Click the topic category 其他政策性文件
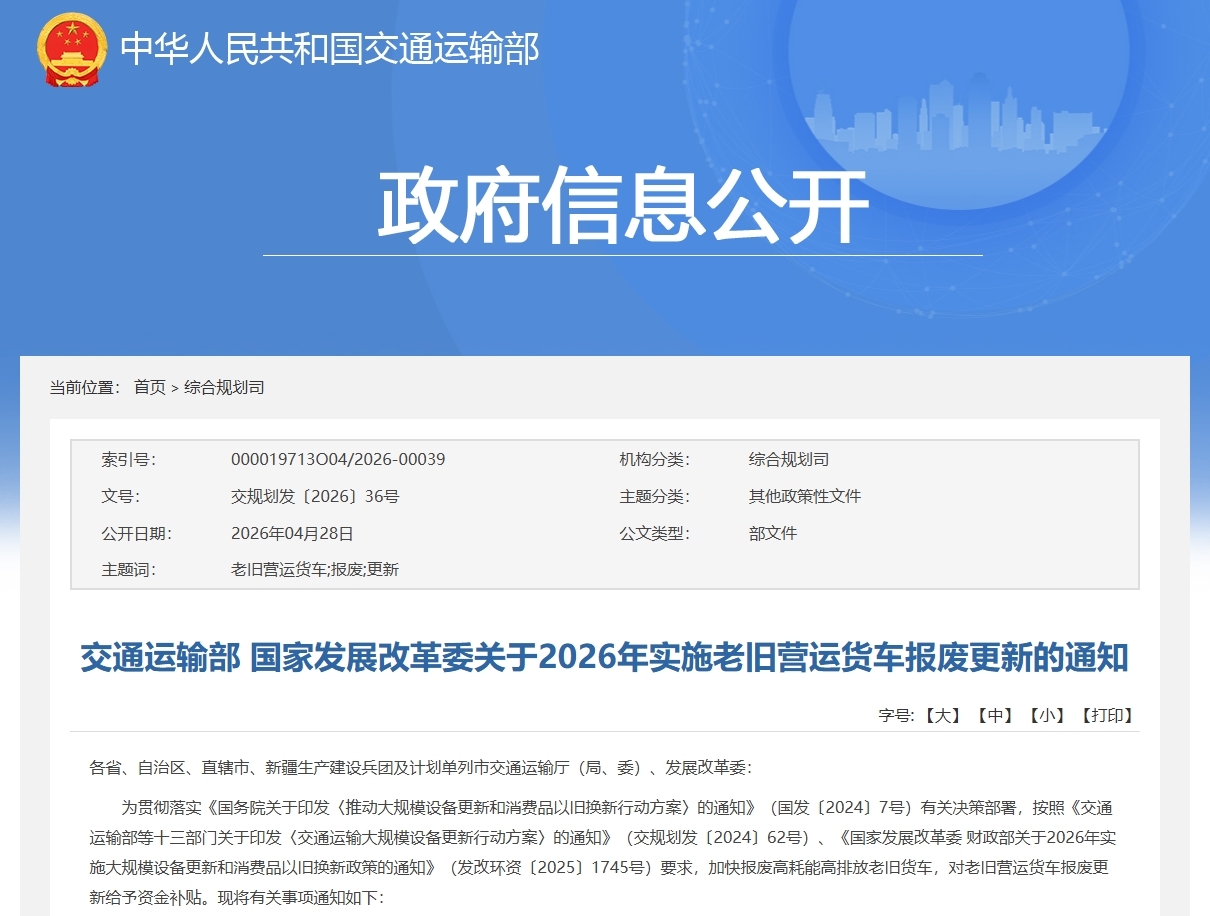Screen dimensions: 1210x916 pyautogui.click(x=805, y=497)
